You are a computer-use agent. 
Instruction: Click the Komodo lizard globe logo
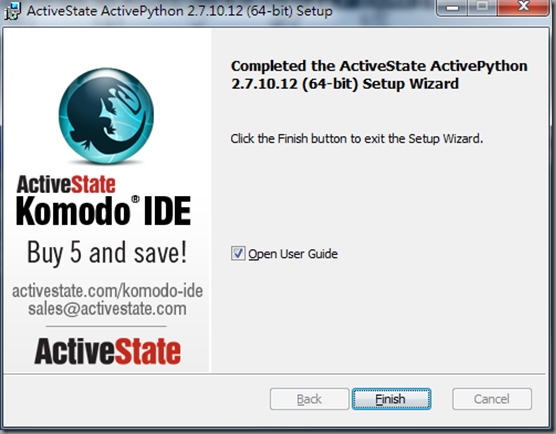[106, 116]
